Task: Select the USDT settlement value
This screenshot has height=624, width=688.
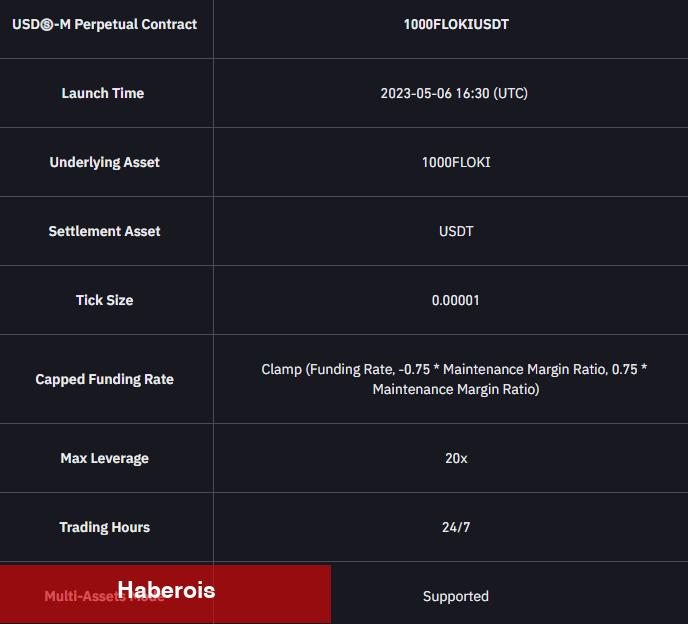Action: point(456,231)
